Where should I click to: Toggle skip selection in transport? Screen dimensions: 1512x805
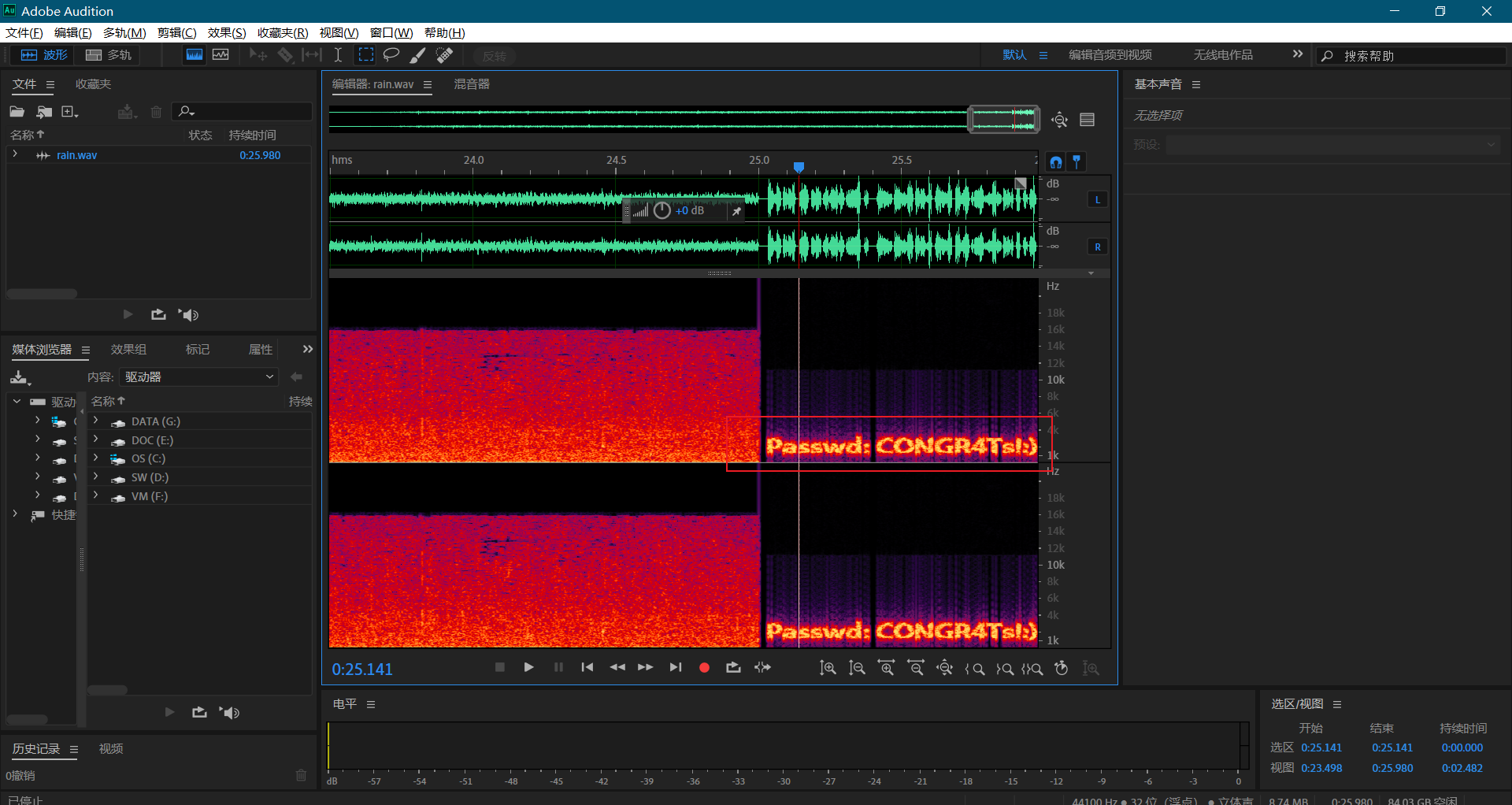click(x=762, y=667)
